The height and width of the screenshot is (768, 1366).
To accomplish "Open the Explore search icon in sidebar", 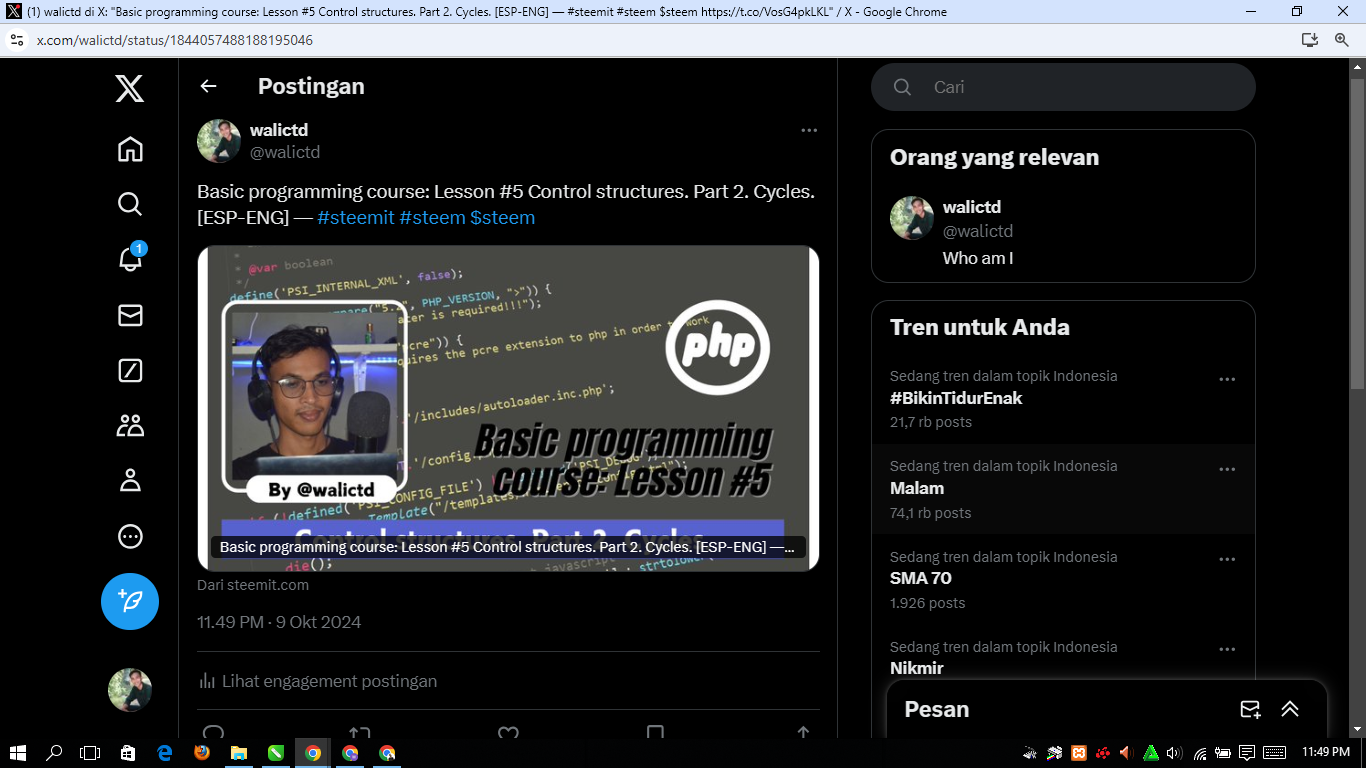I will [130, 204].
